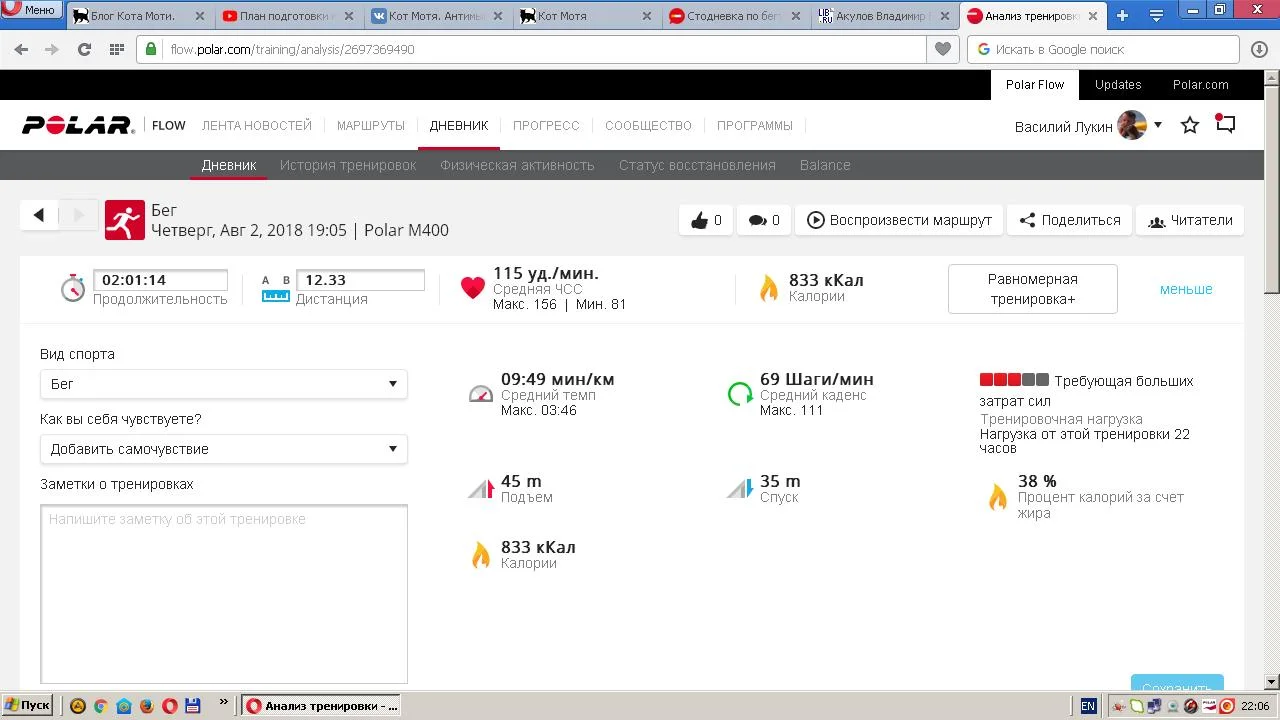Switch to Статус восстановления tab
The image size is (1280, 720).
pos(697,165)
